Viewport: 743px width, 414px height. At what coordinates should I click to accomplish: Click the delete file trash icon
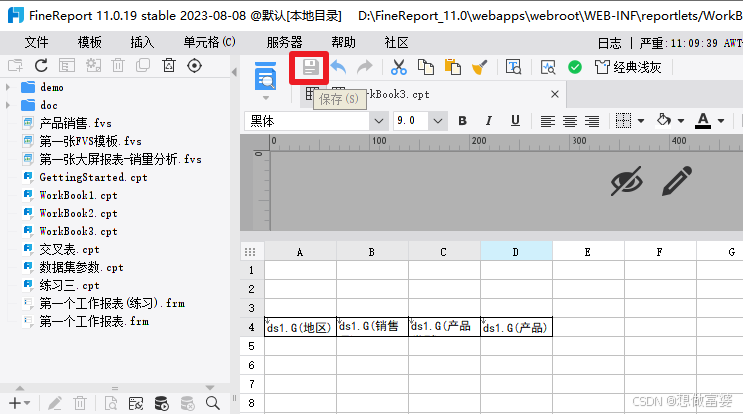[118, 65]
